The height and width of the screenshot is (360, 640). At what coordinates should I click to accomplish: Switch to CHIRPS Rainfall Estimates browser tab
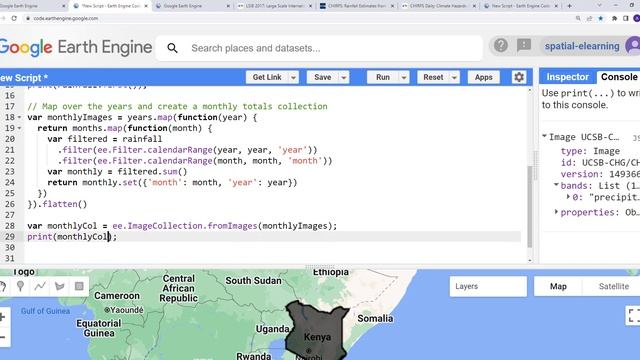click(x=357, y=6)
